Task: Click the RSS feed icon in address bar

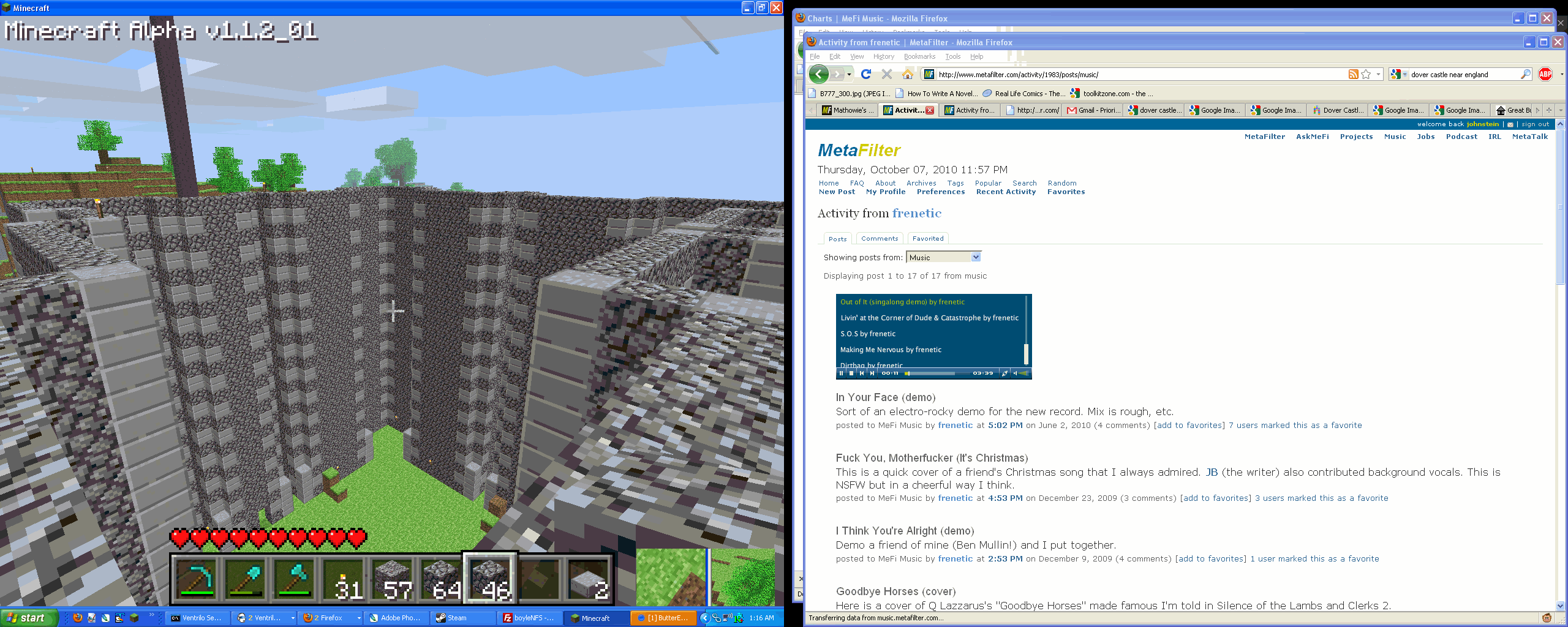Action: [x=1353, y=74]
